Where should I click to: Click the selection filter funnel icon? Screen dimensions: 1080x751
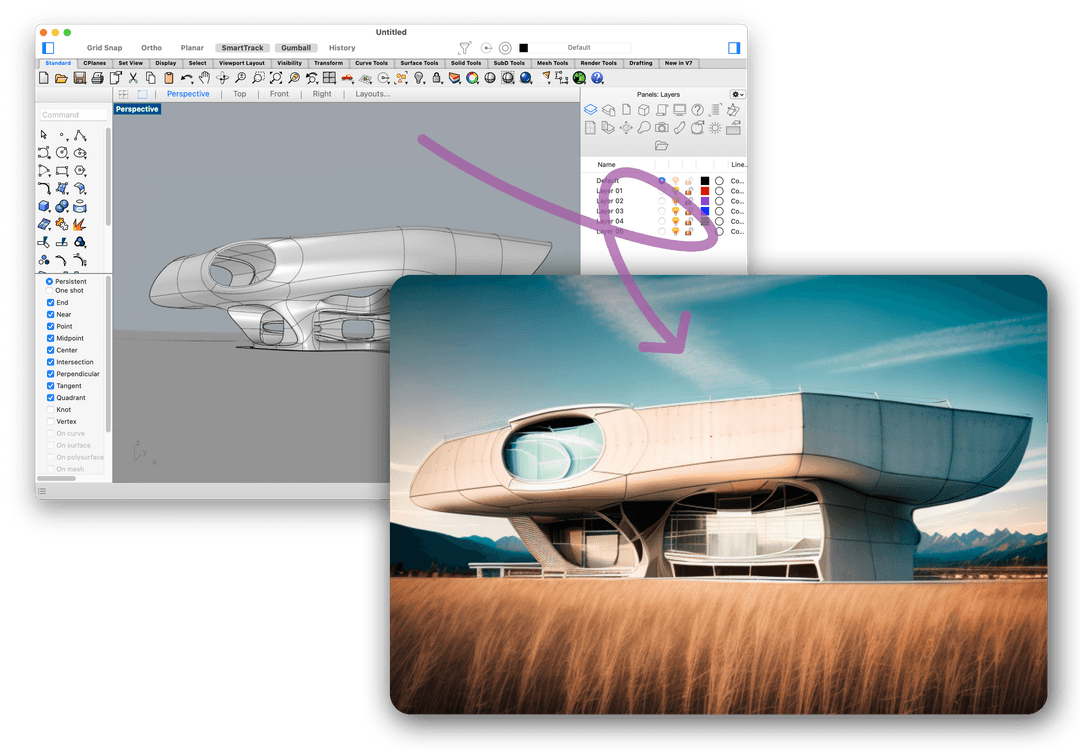click(464, 48)
